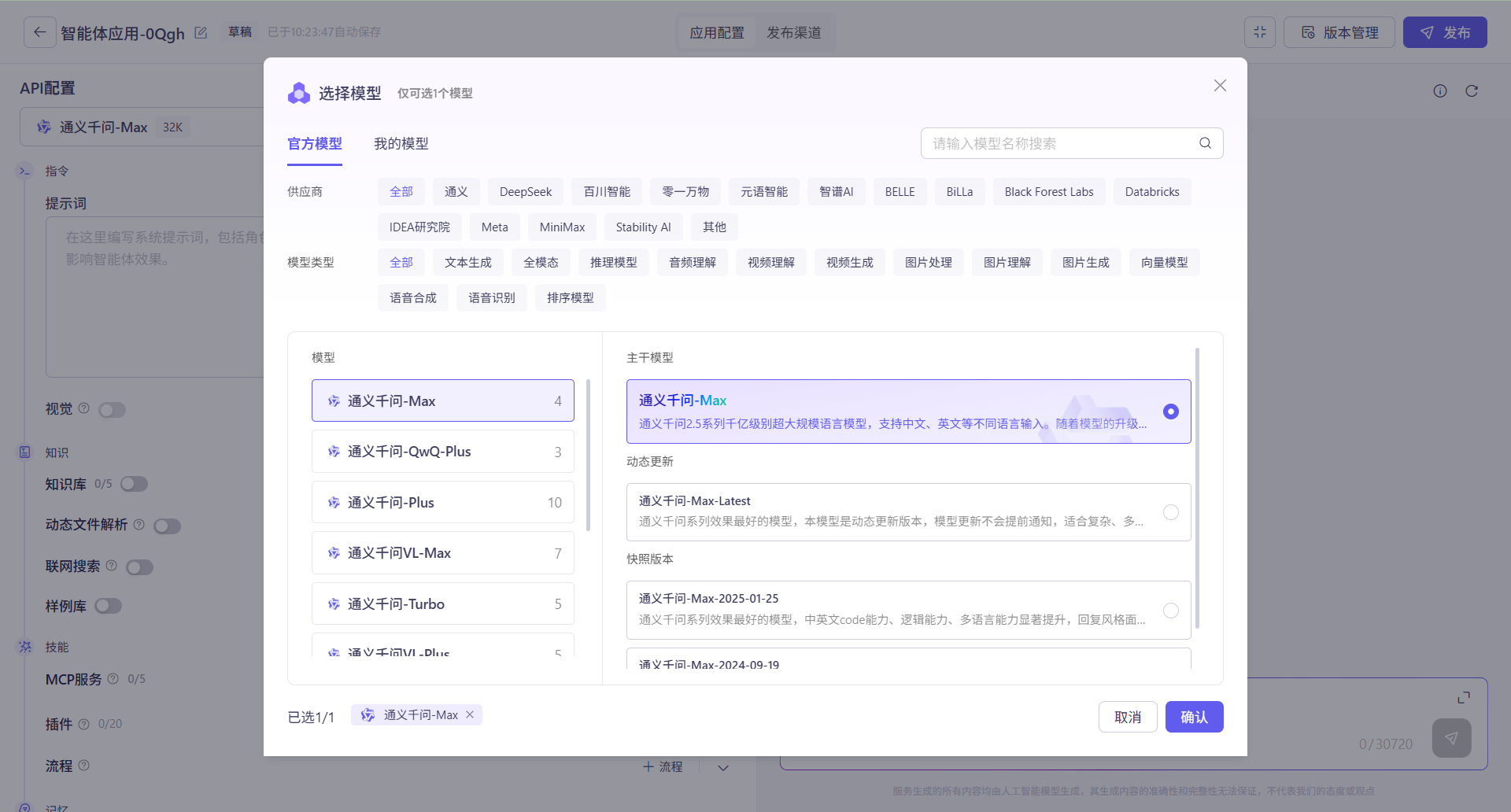Enable the 知识库 toggle

pos(134,484)
